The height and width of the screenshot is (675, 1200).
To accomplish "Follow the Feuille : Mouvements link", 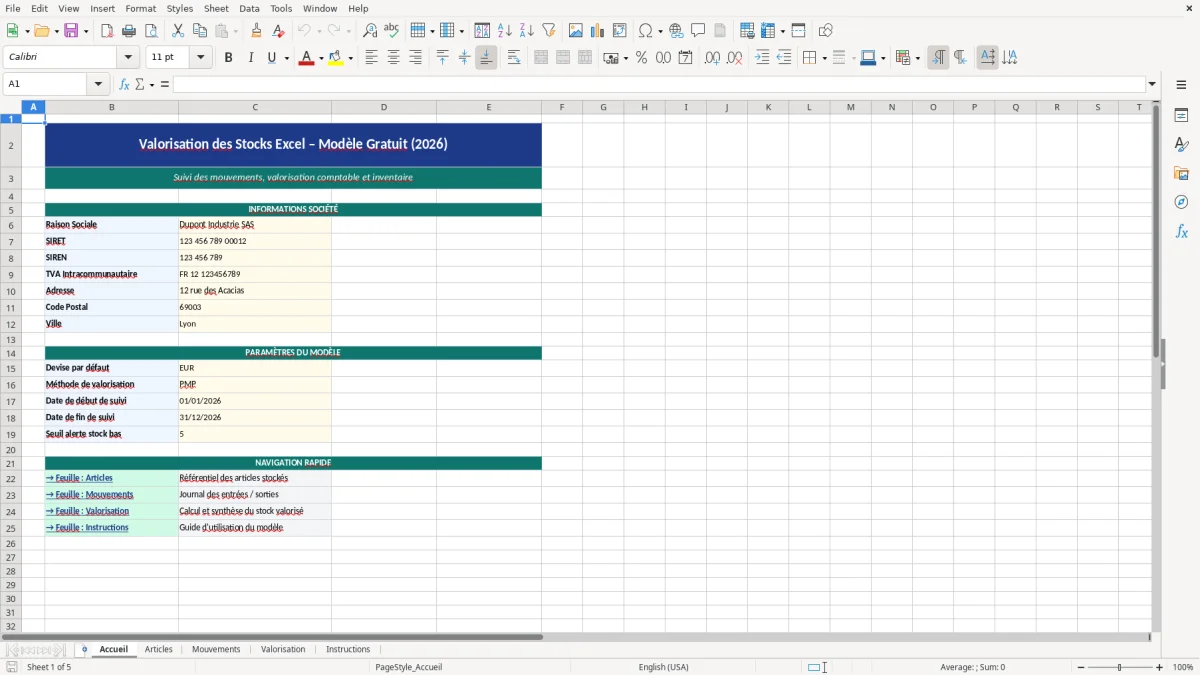I will [89, 495].
